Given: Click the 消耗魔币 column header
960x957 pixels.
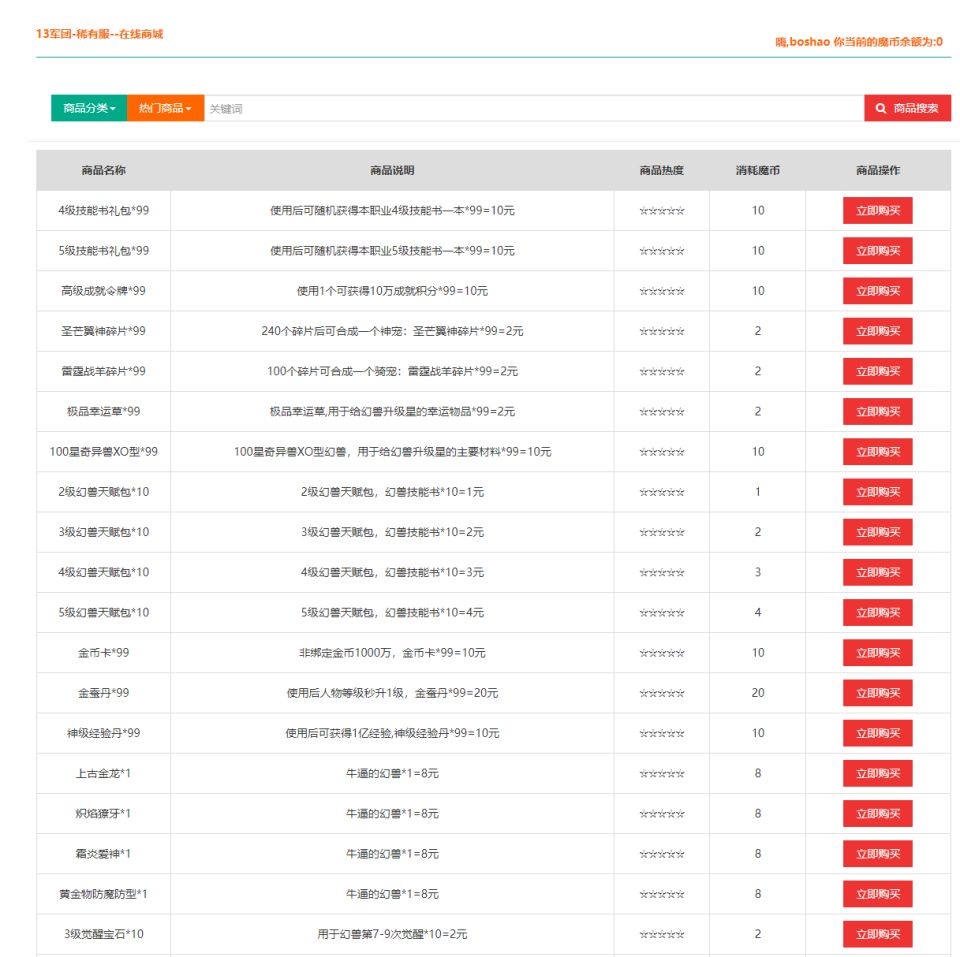Looking at the screenshot, I should [x=757, y=170].
